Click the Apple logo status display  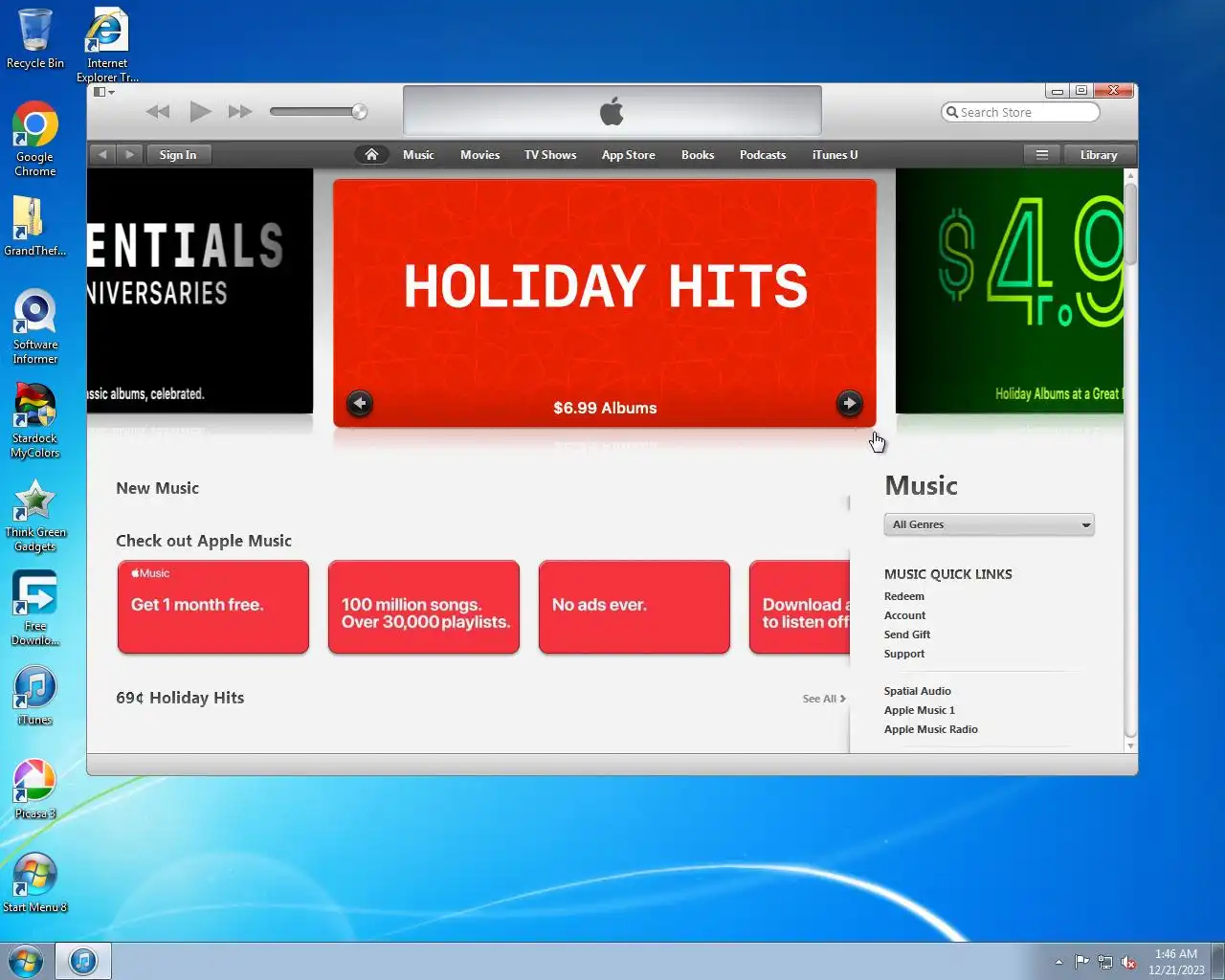tap(612, 111)
